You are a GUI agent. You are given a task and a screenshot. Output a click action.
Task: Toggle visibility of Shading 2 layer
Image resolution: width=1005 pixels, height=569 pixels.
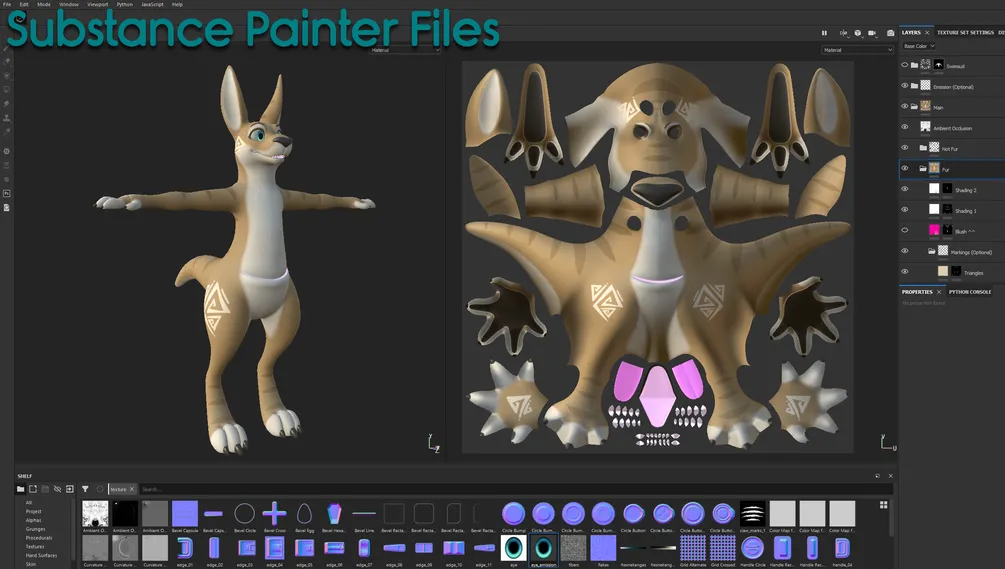(x=904, y=189)
